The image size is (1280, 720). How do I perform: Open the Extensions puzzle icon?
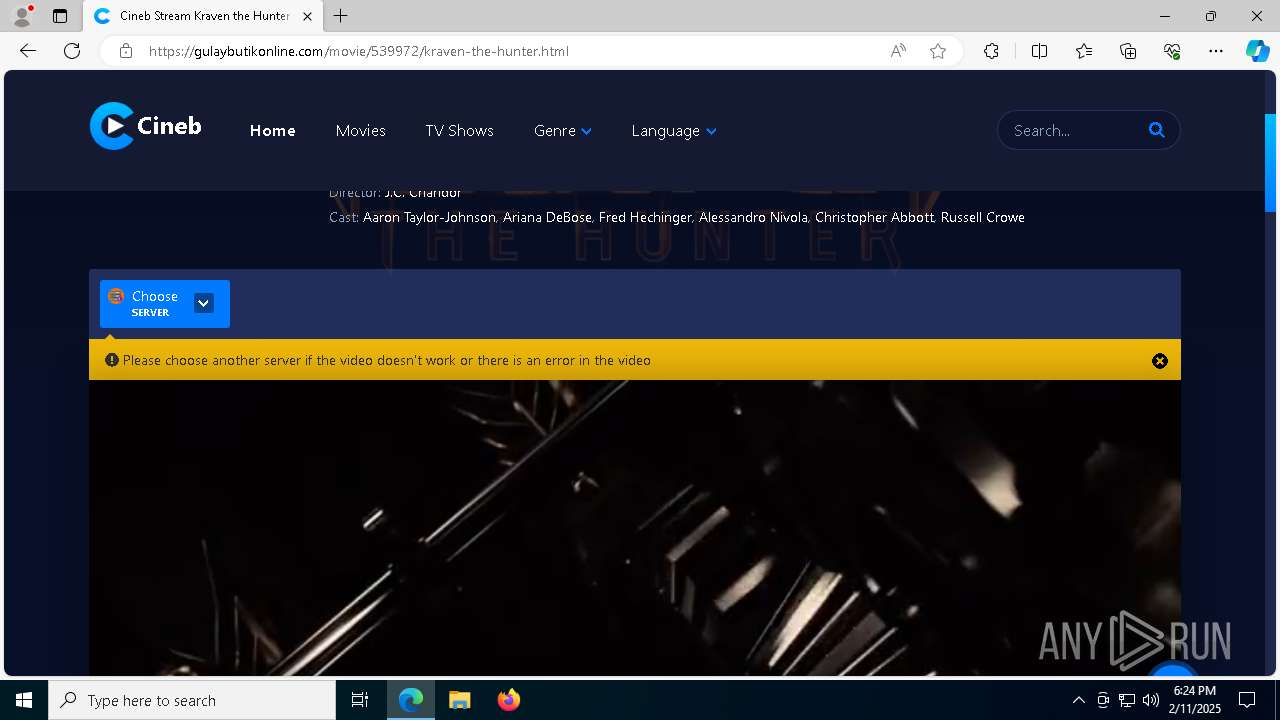[991, 51]
